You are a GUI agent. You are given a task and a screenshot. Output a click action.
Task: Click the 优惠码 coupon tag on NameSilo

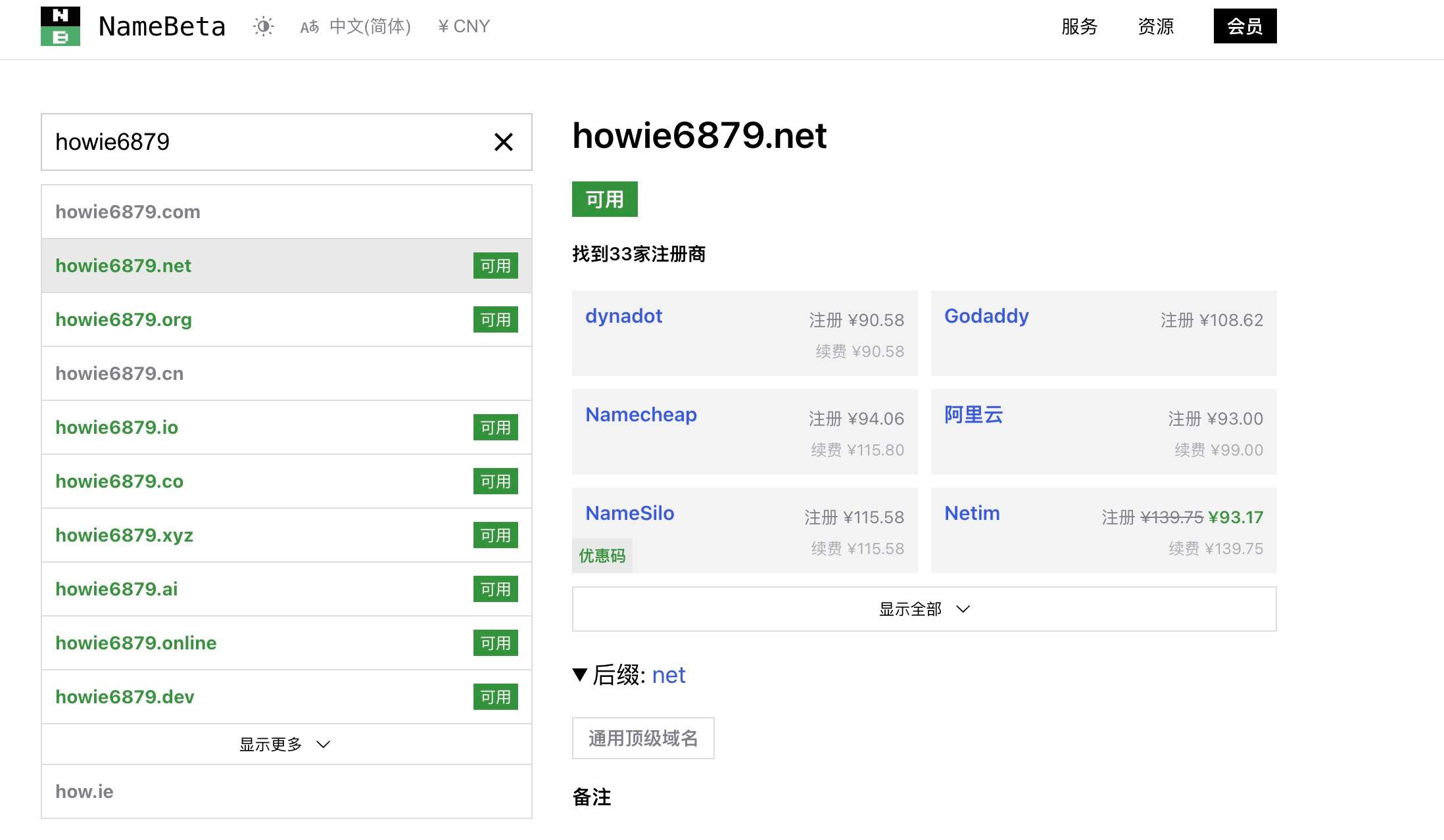[602, 556]
